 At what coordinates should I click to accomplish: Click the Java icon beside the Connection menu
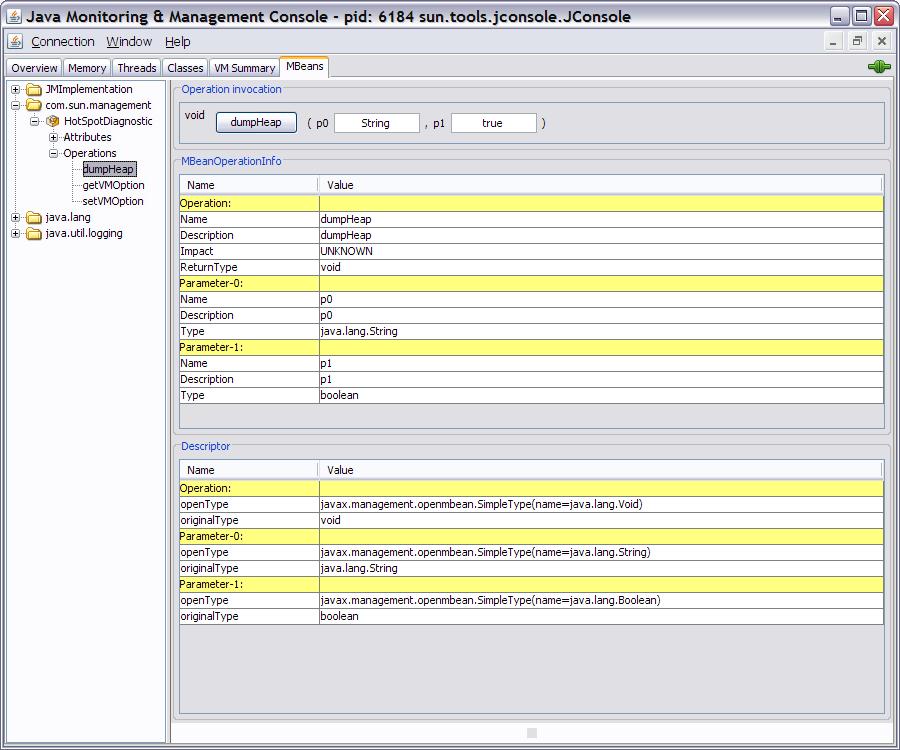(15, 41)
